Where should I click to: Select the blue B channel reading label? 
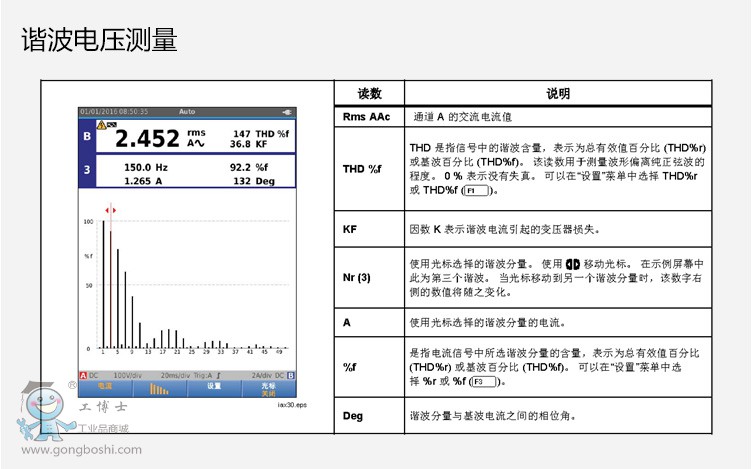tap(87, 136)
